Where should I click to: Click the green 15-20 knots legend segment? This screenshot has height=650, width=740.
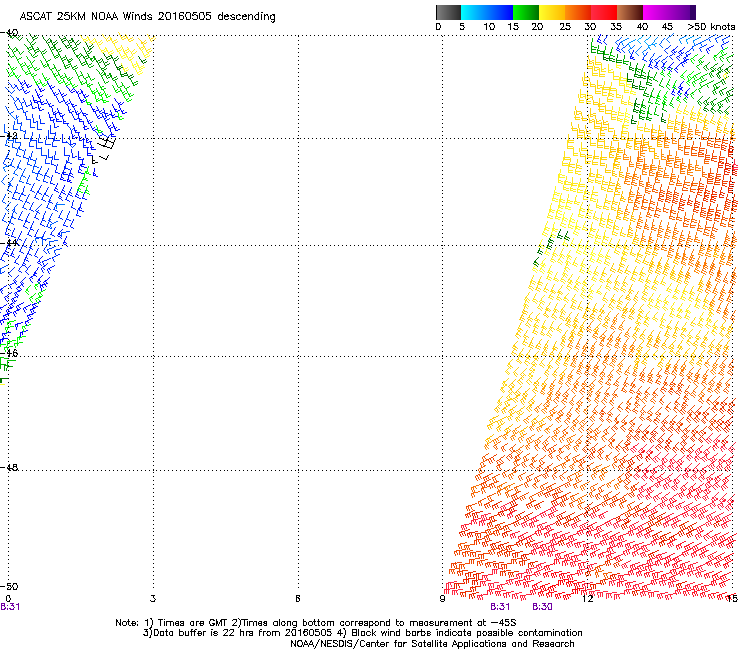tap(526, 12)
